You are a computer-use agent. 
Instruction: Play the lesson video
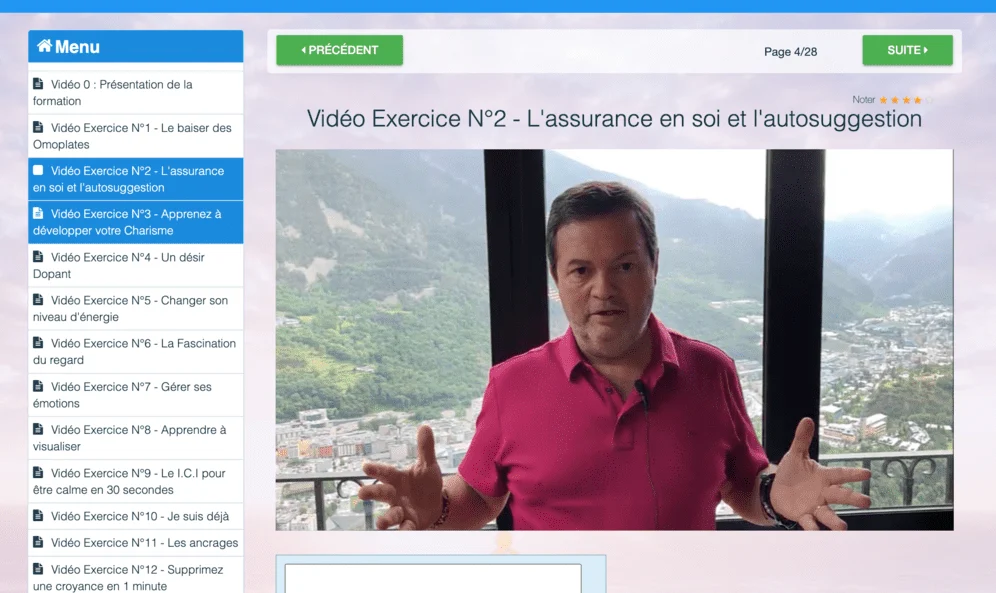click(x=614, y=340)
